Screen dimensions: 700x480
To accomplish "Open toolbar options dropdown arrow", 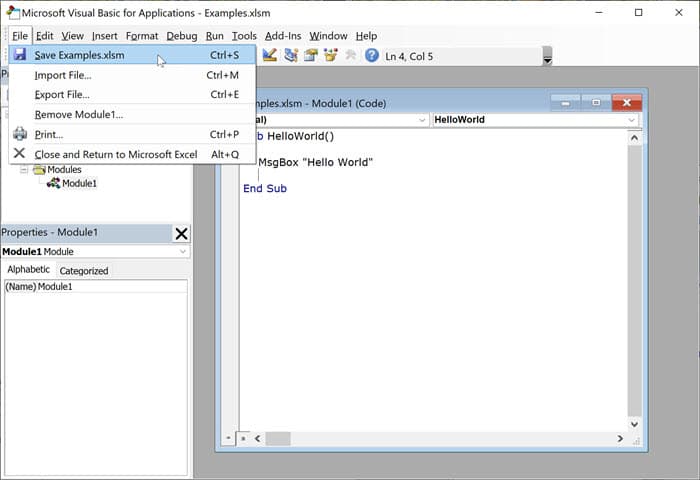I will 547,56.
